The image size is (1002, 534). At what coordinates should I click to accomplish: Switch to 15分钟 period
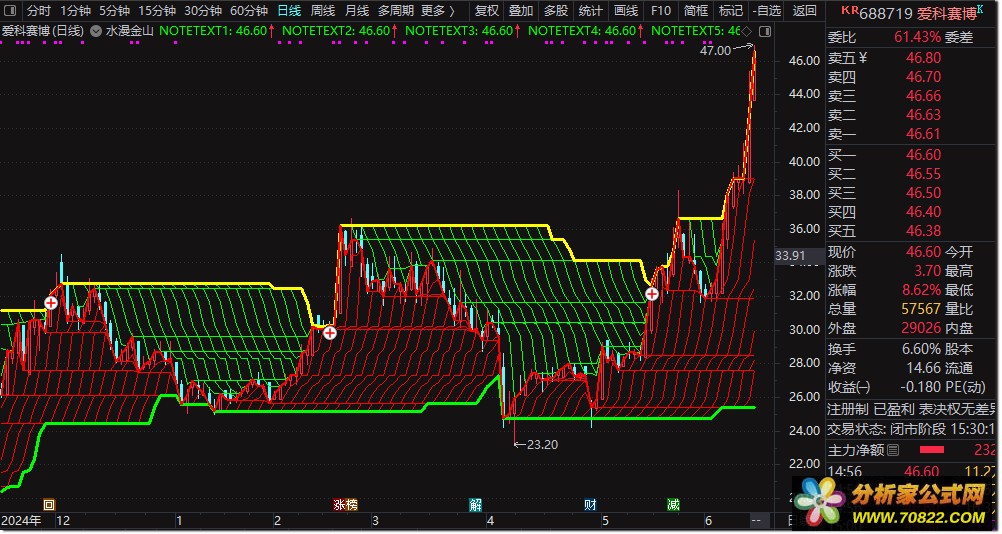tap(157, 11)
